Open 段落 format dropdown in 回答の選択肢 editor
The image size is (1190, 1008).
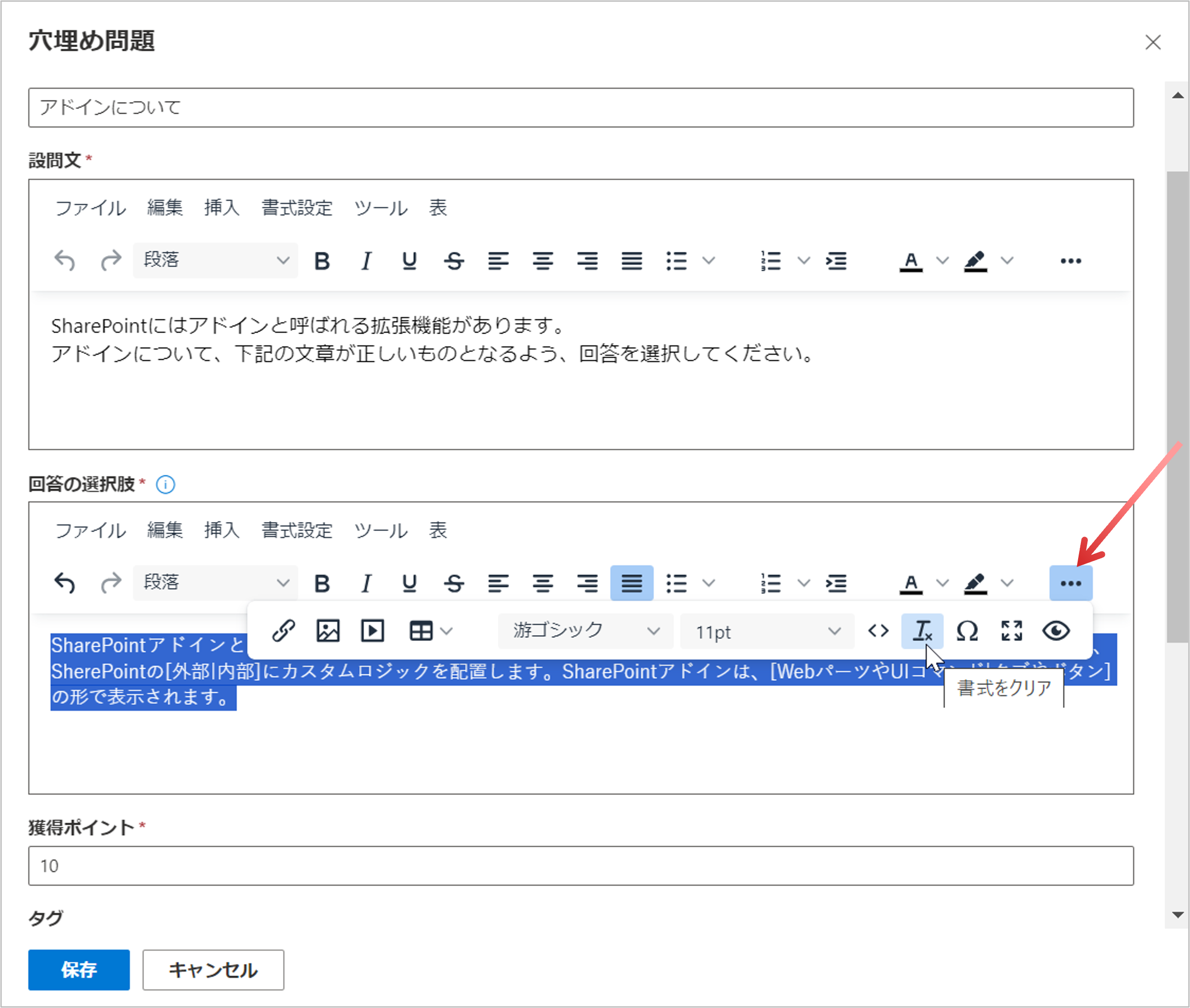click(x=215, y=583)
